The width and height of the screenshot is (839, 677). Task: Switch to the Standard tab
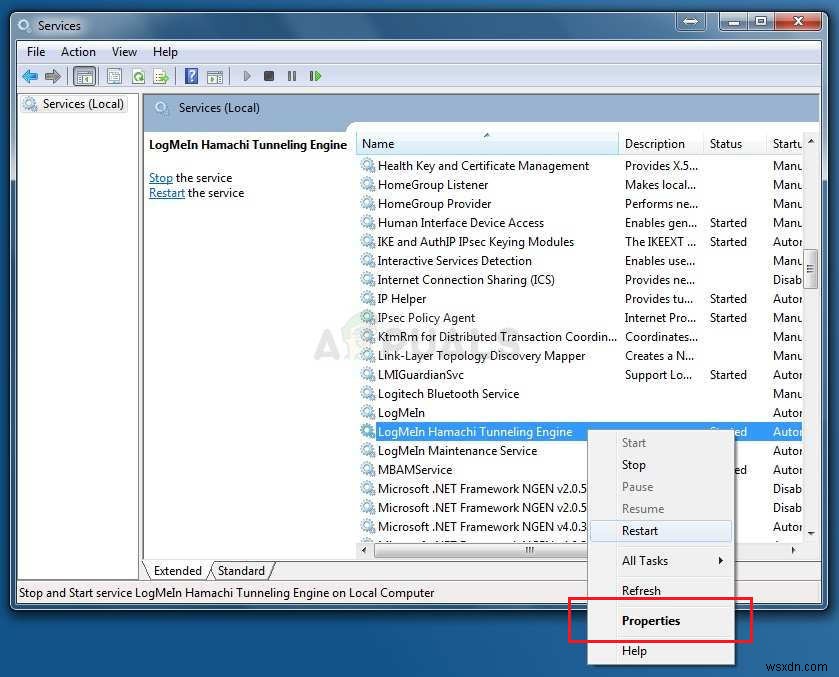click(241, 570)
